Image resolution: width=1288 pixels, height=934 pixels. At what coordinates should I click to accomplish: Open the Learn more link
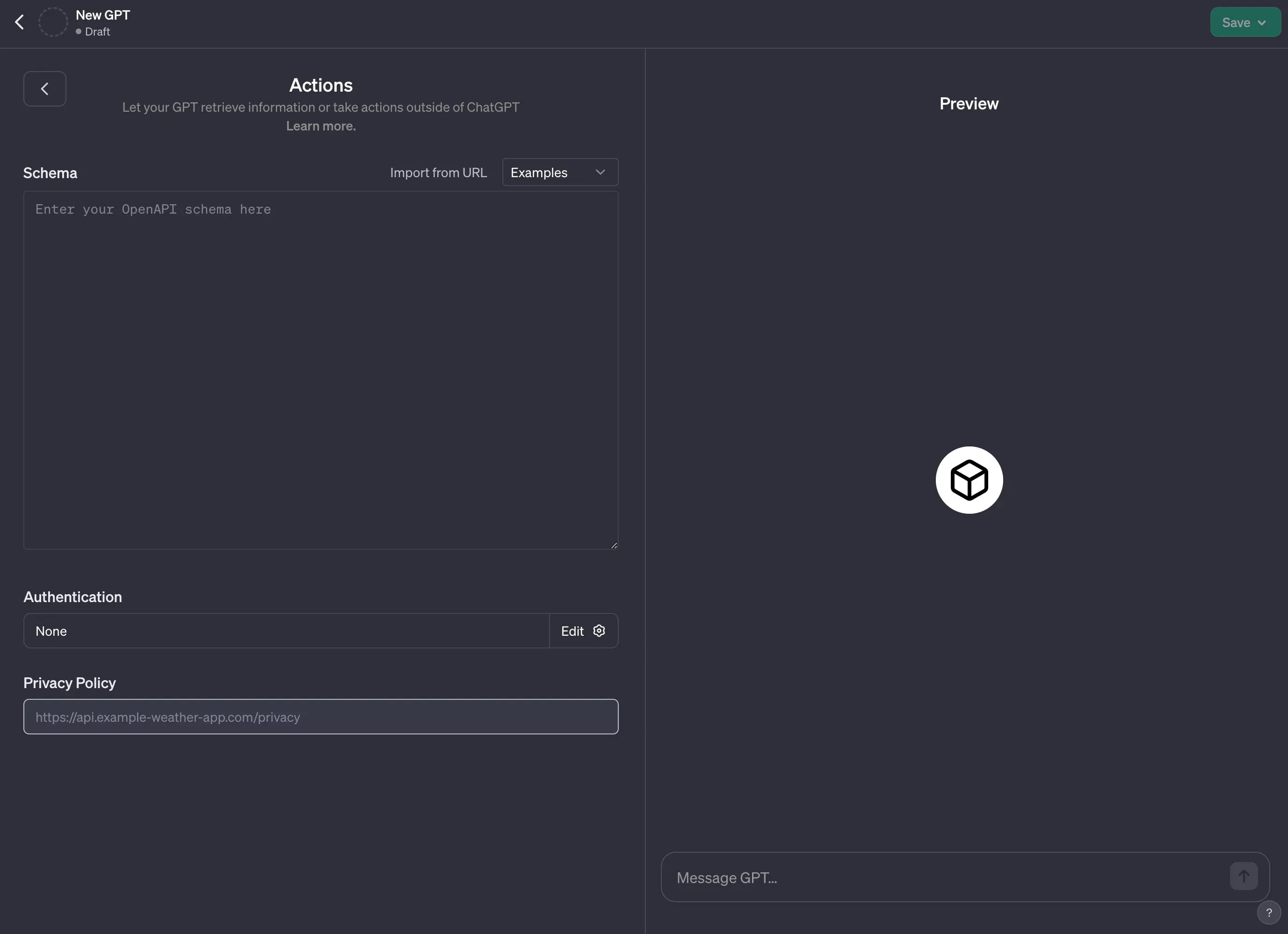321,126
